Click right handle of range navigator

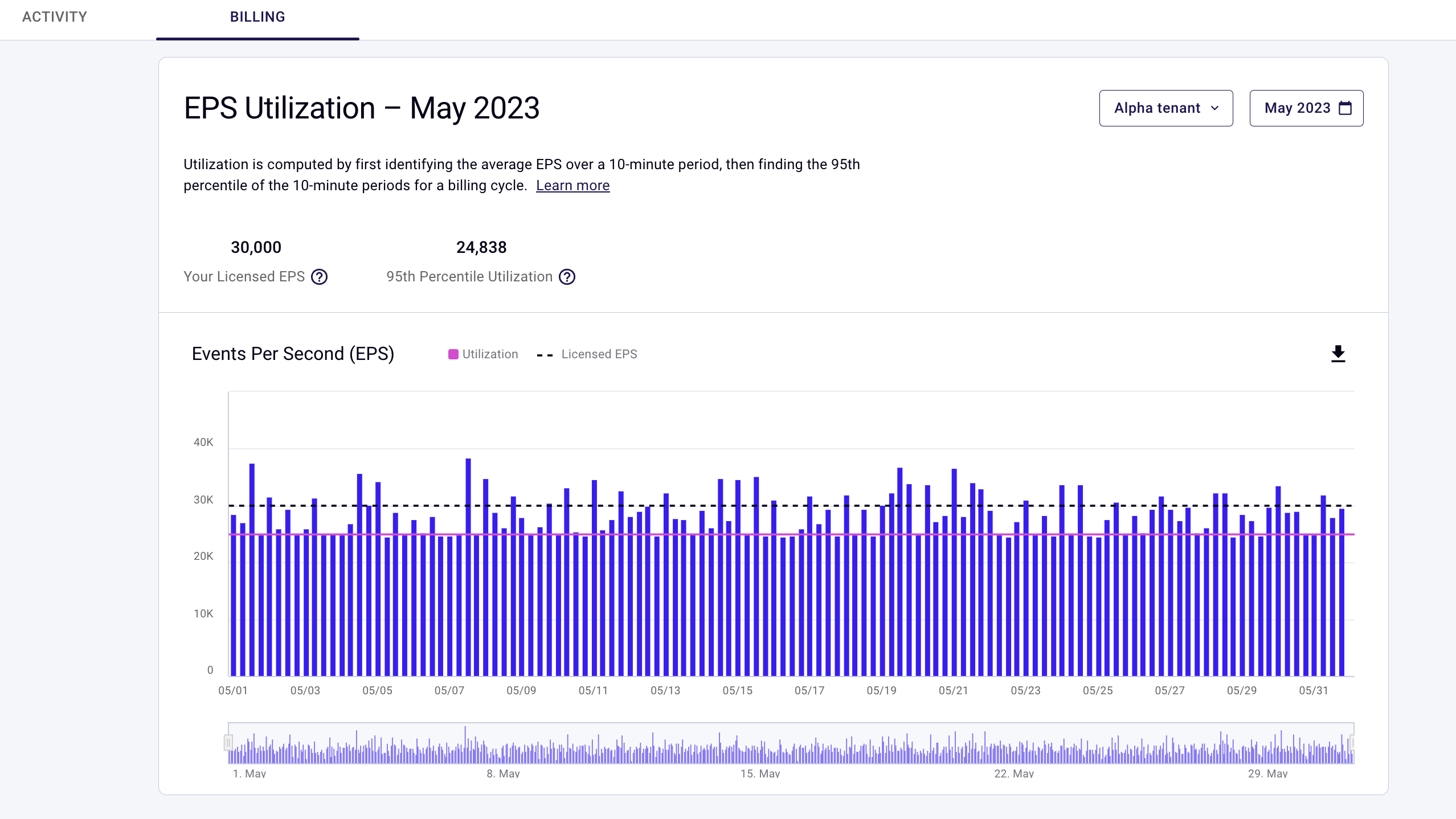1352,742
